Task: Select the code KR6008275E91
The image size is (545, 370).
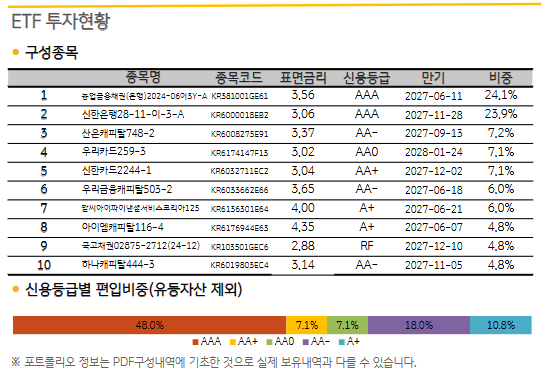Action: coord(239,134)
